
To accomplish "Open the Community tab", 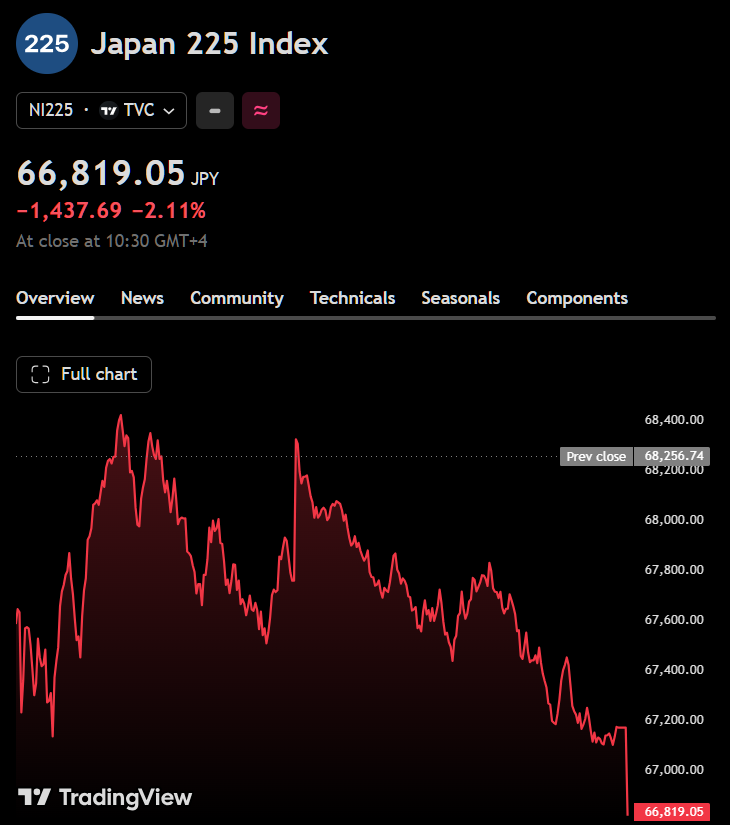I will (237, 298).
